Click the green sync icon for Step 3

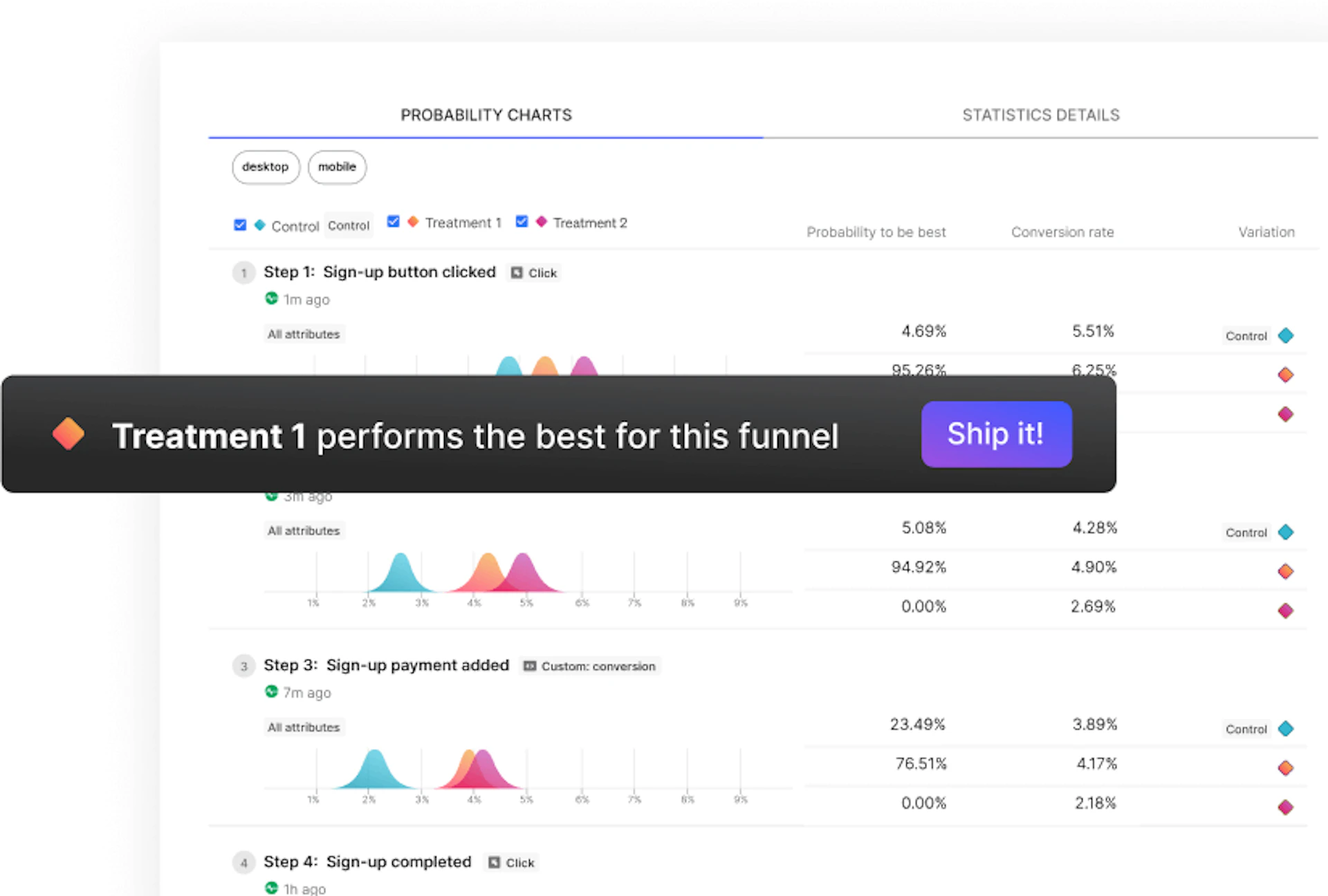click(x=271, y=691)
